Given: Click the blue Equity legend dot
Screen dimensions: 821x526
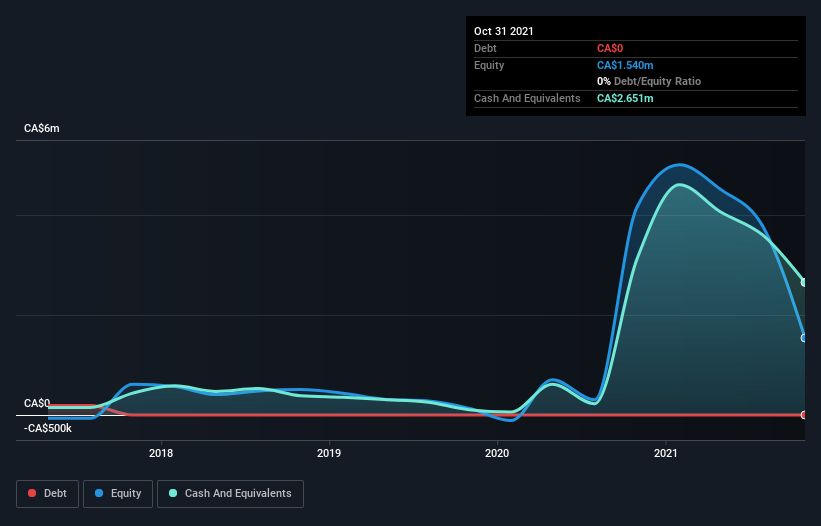Looking at the screenshot, I should coord(99,493).
